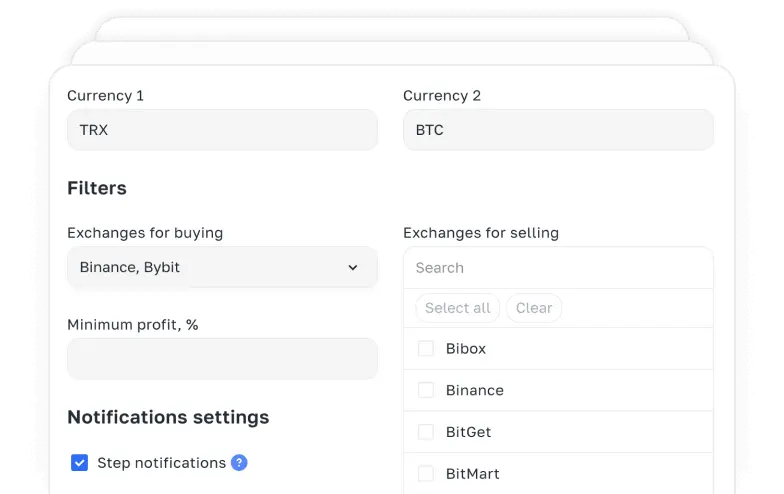This screenshot has height=494, width=784.
Task: Pick the BitGet row label
Action: (468, 432)
